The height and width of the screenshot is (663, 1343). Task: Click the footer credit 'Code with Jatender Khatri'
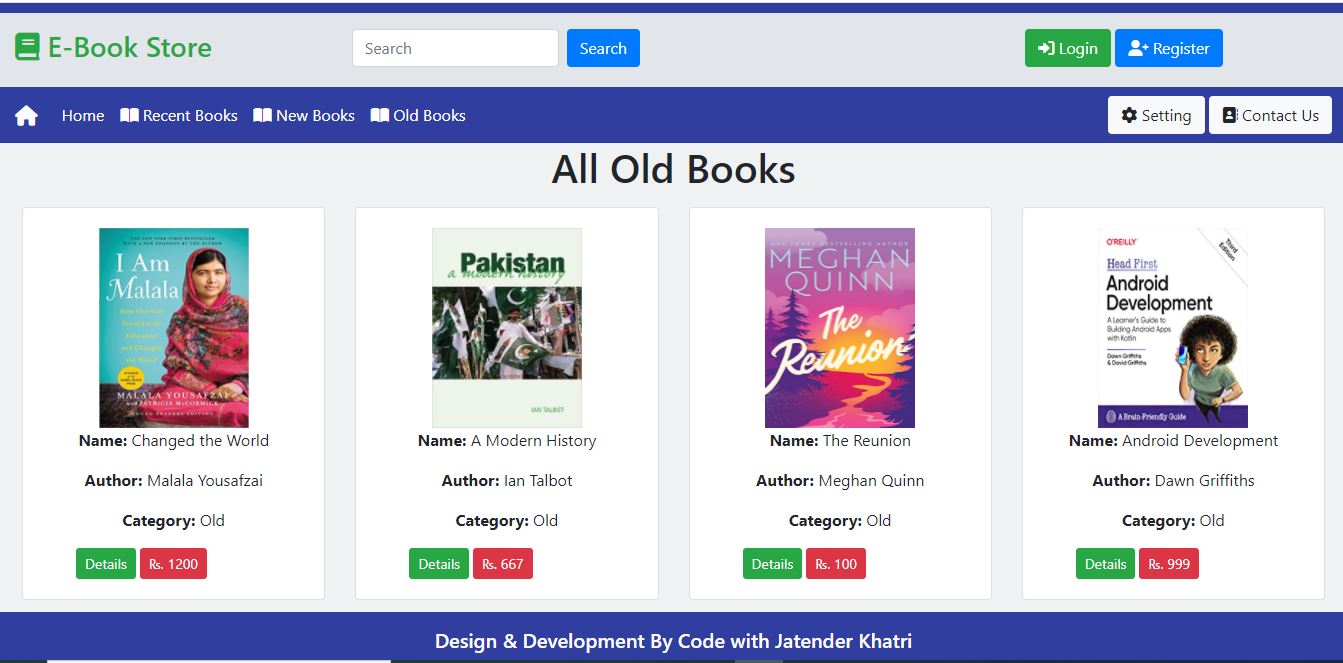click(x=795, y=641)
